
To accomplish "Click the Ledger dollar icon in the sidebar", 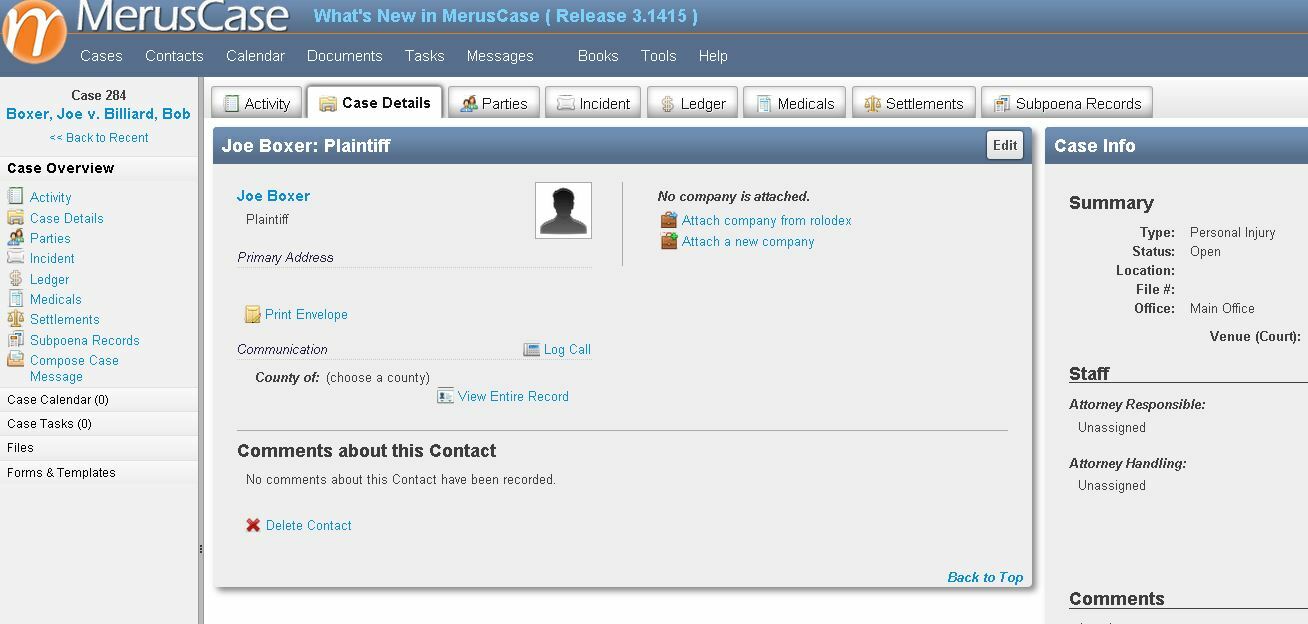I will click(x=14, y=279).
